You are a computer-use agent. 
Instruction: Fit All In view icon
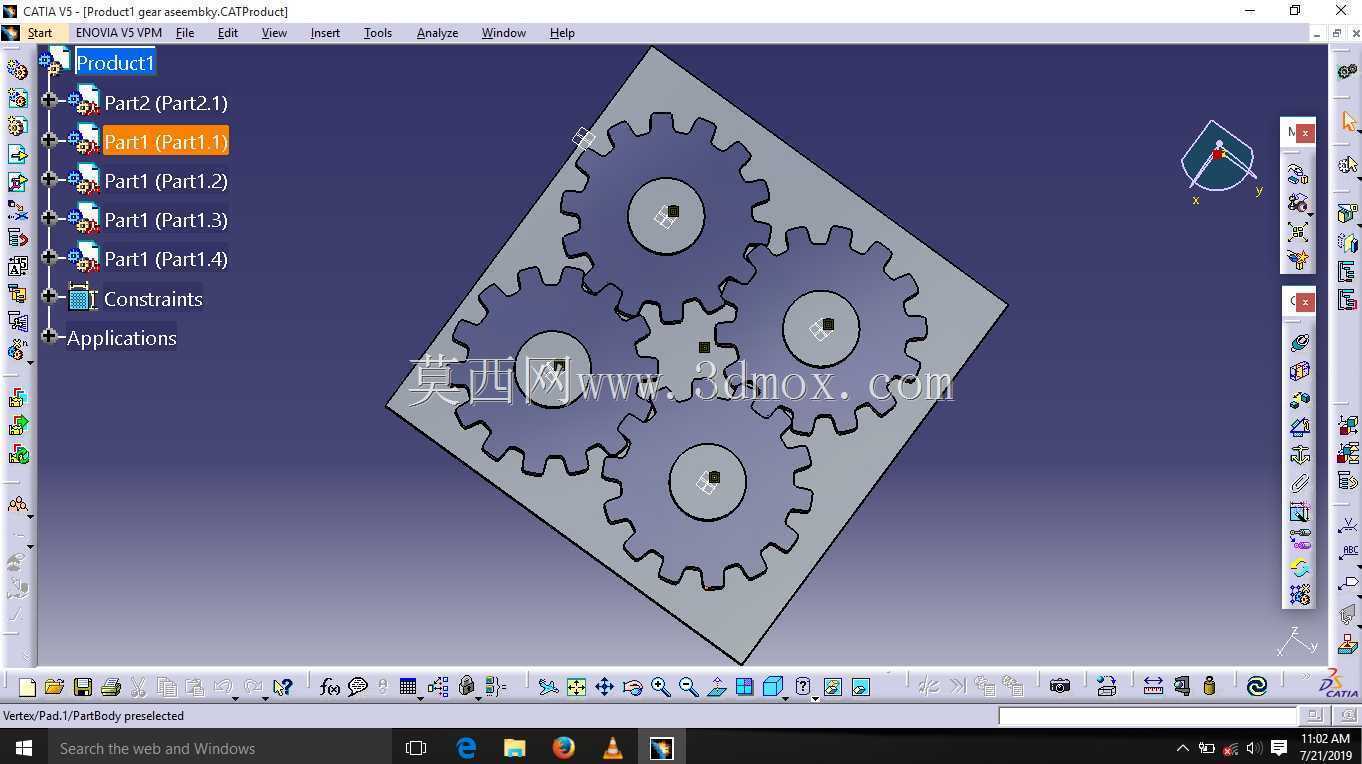576,687
